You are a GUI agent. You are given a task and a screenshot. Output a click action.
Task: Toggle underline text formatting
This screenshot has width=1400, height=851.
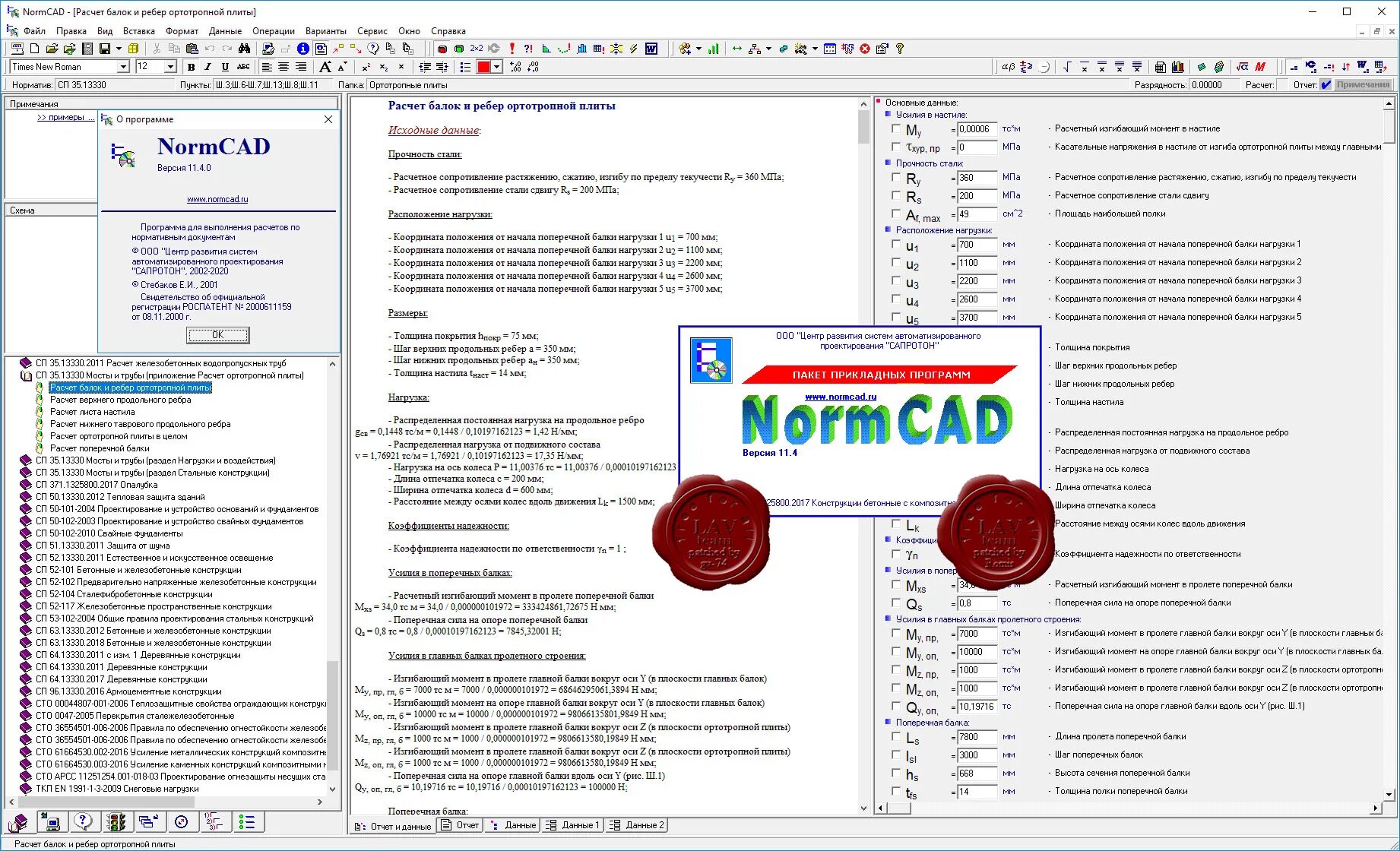[225, 67]
